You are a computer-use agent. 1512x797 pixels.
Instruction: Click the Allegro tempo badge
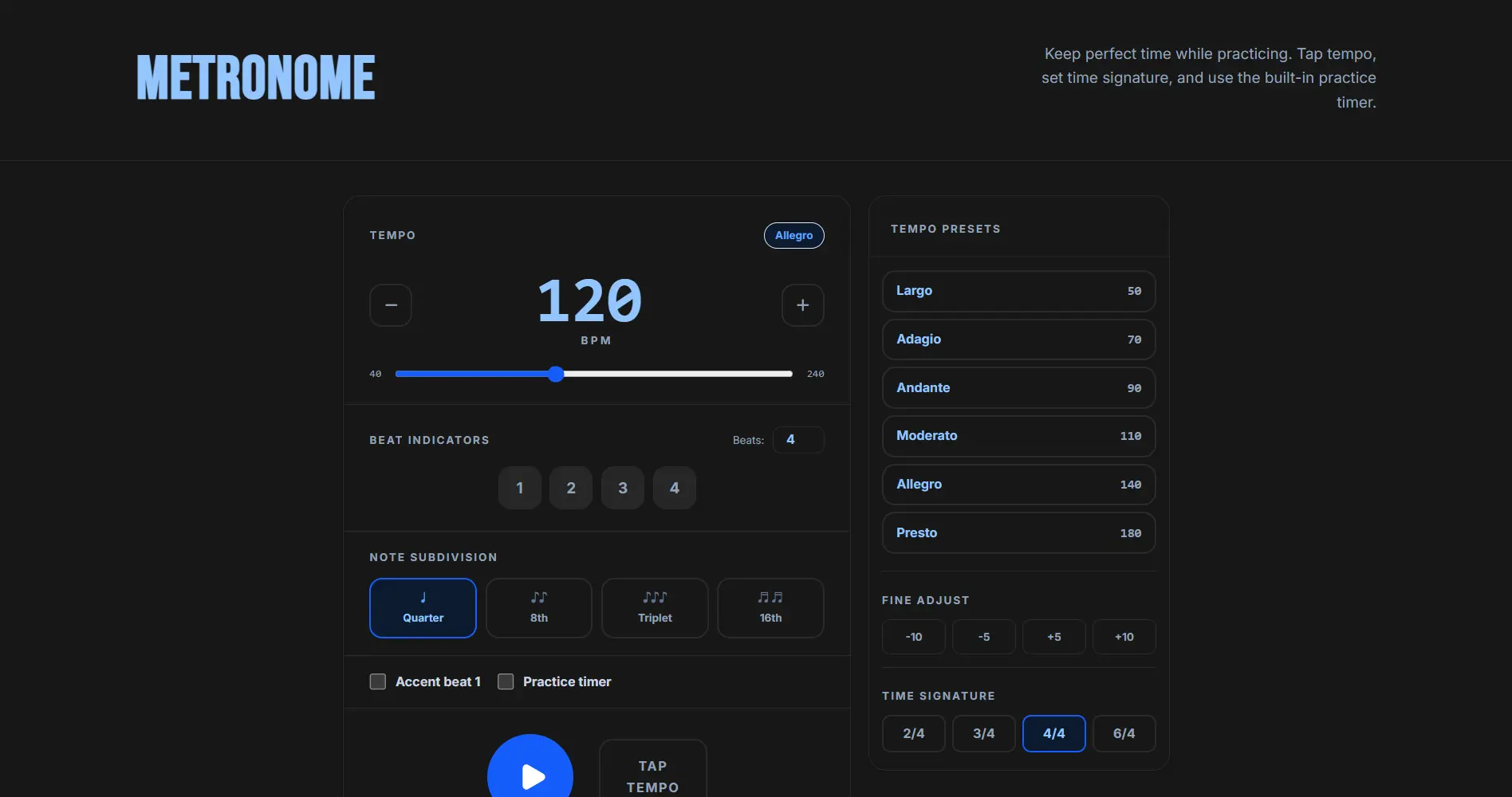pyautogui.click(x=794, y=235)
